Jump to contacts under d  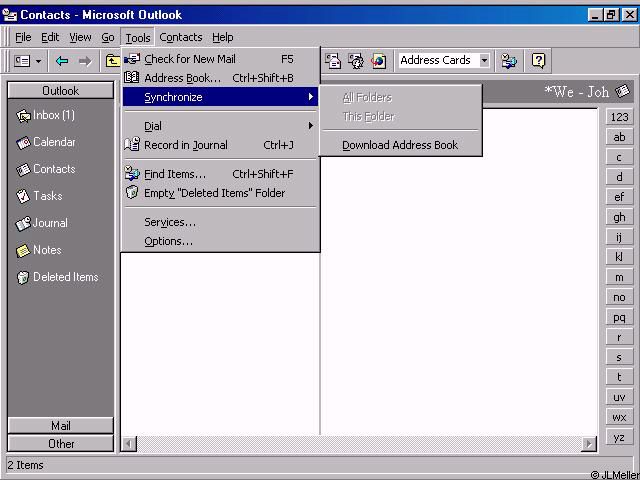tap(619, 177)
